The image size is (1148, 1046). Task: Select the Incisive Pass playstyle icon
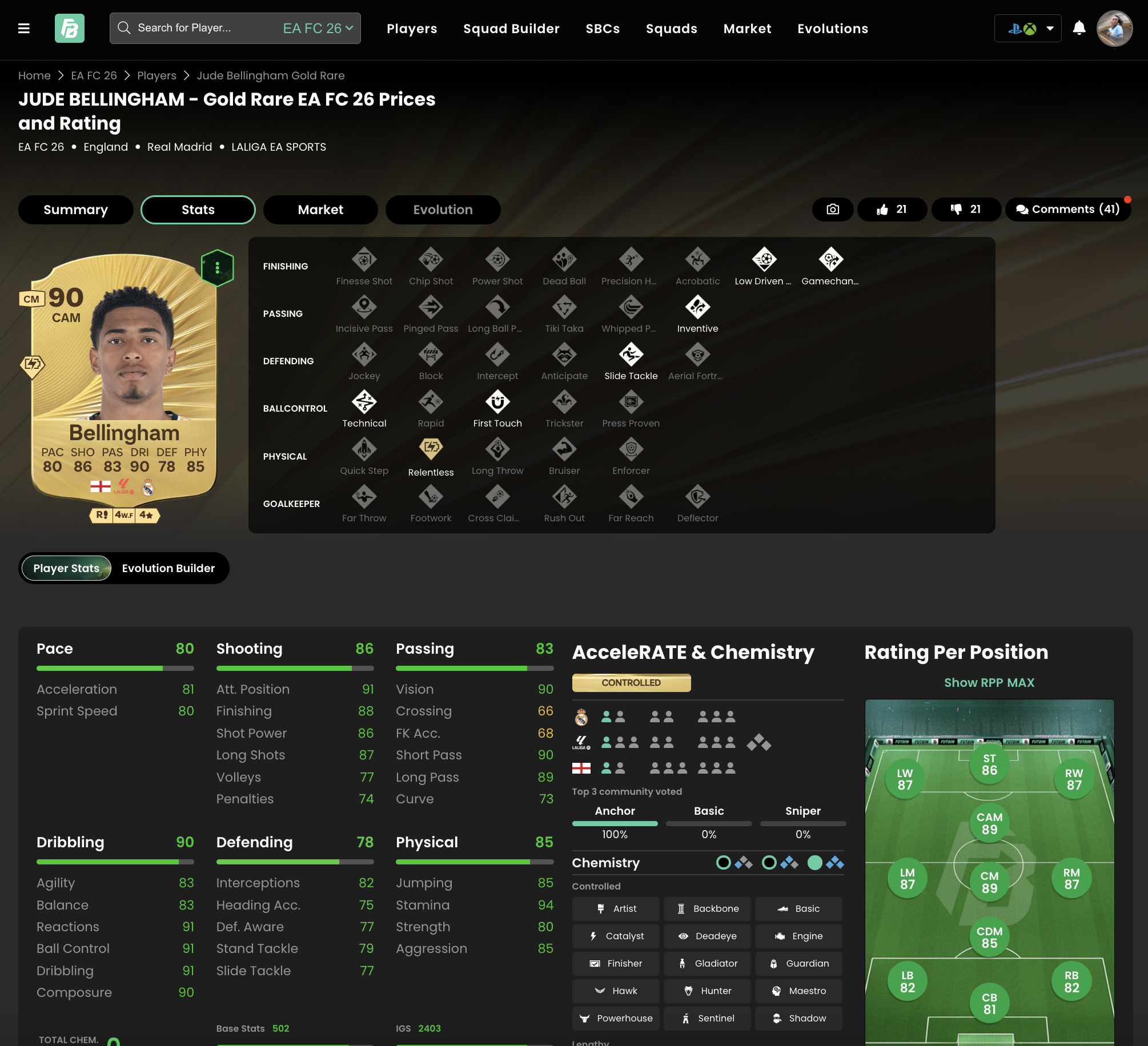pos(364,307)
